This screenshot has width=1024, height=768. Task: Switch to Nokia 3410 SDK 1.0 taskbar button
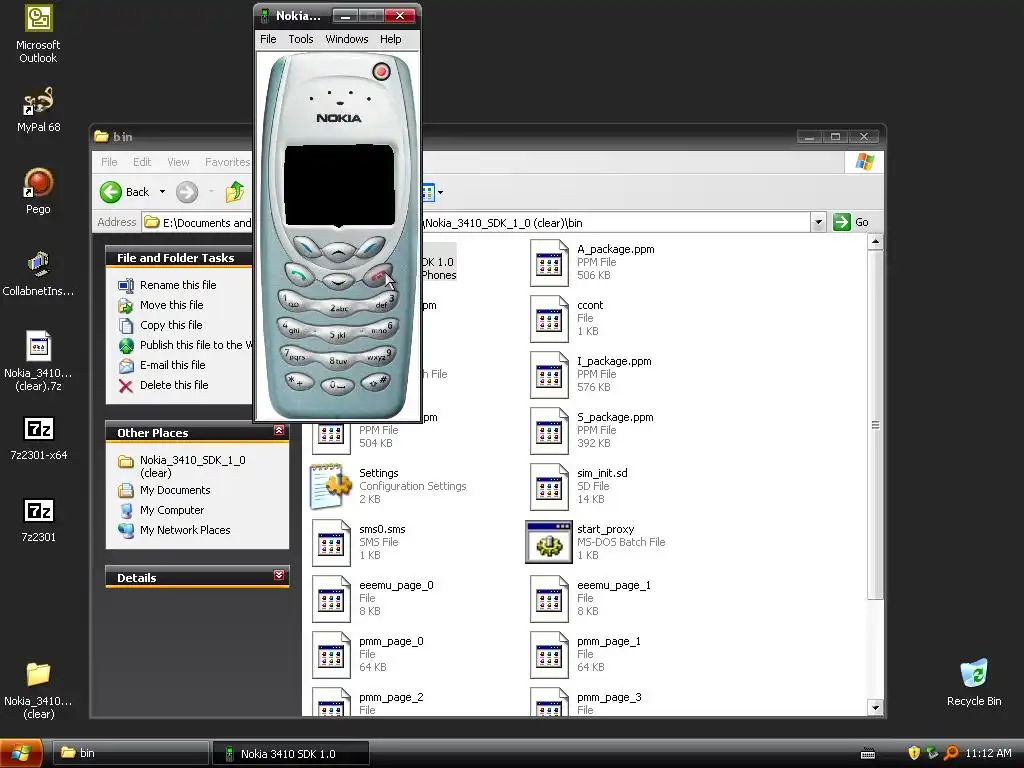[291, 754]
